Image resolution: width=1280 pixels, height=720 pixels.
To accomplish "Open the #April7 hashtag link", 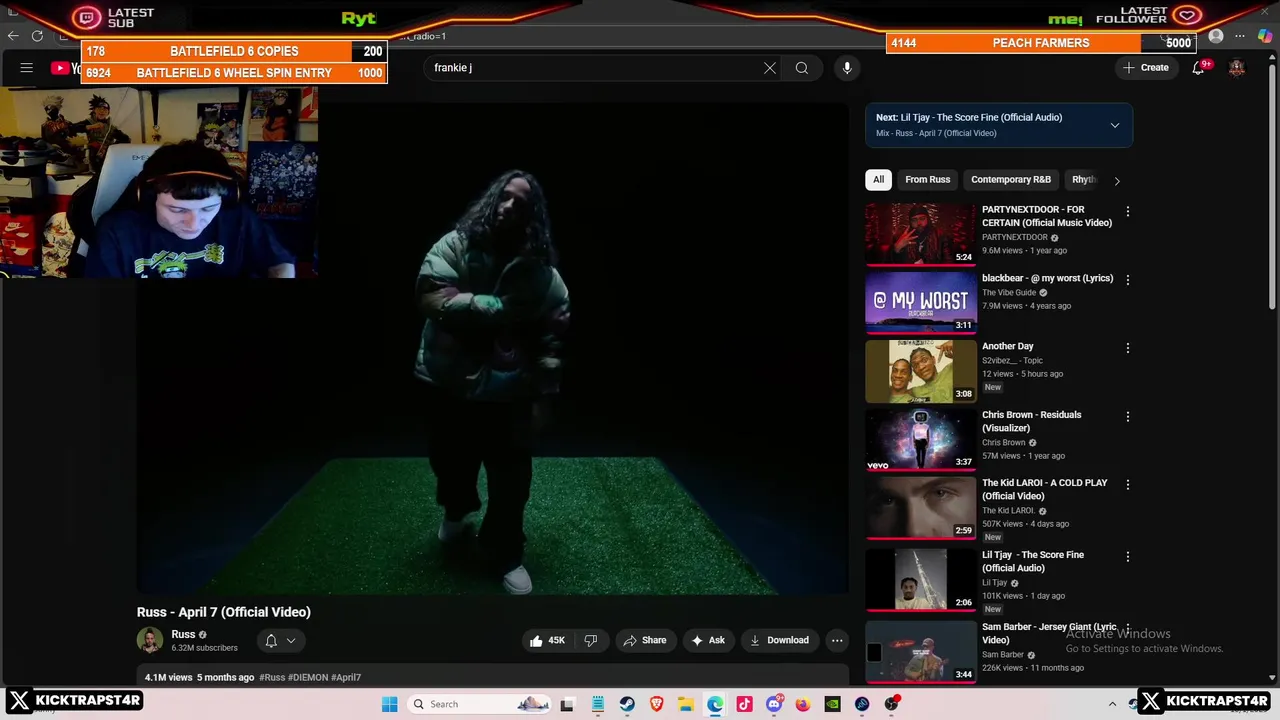I will click(346, 677).
